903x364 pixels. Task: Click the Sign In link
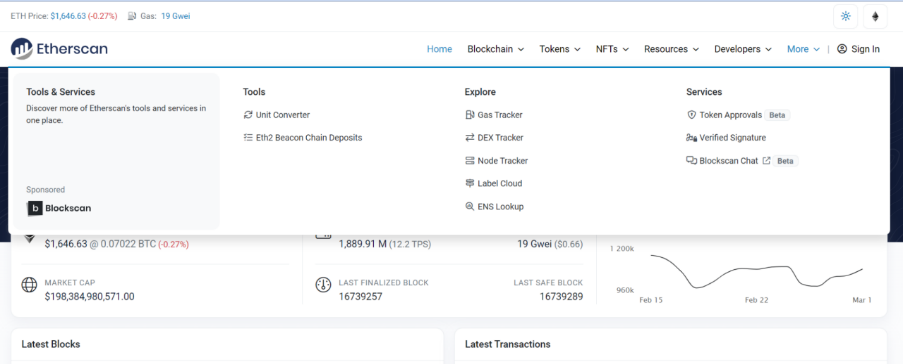(858, 49)
